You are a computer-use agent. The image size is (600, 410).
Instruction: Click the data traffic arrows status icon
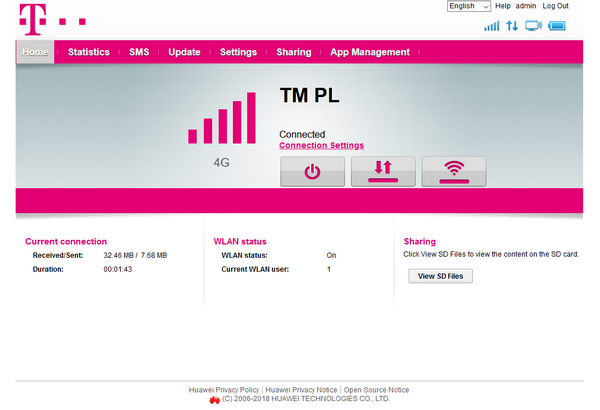[513, 26]
